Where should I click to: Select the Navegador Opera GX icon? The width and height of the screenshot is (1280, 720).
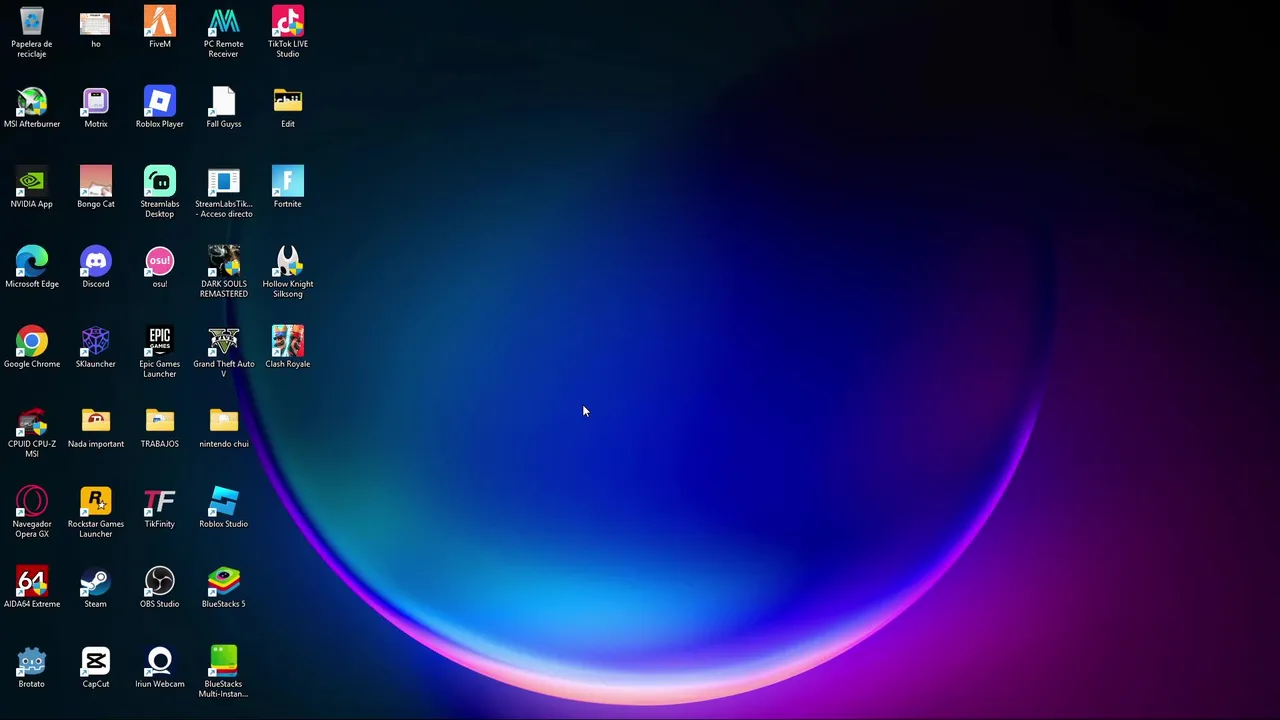pyautogui.click(x=32, y=501)
